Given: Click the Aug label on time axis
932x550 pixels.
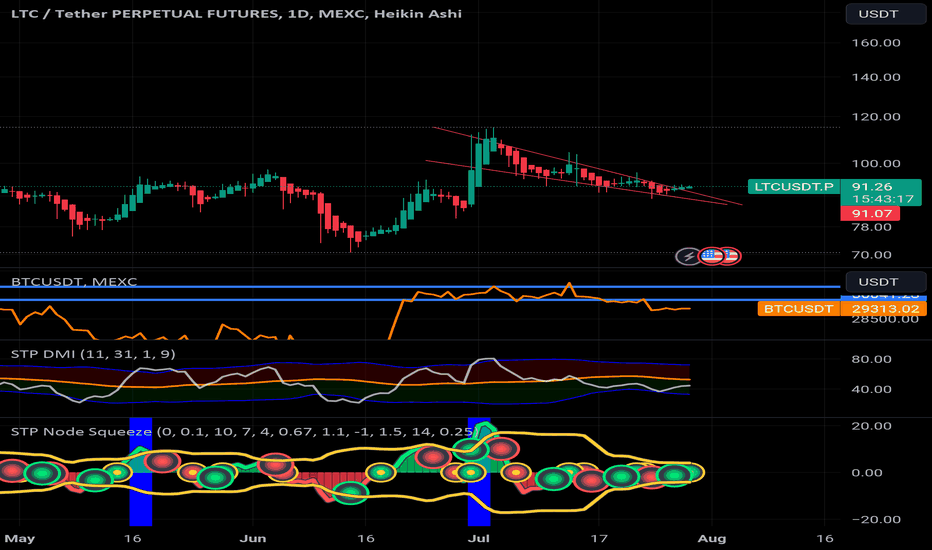Looking at the screenshot, I should [x=711, y=539].
